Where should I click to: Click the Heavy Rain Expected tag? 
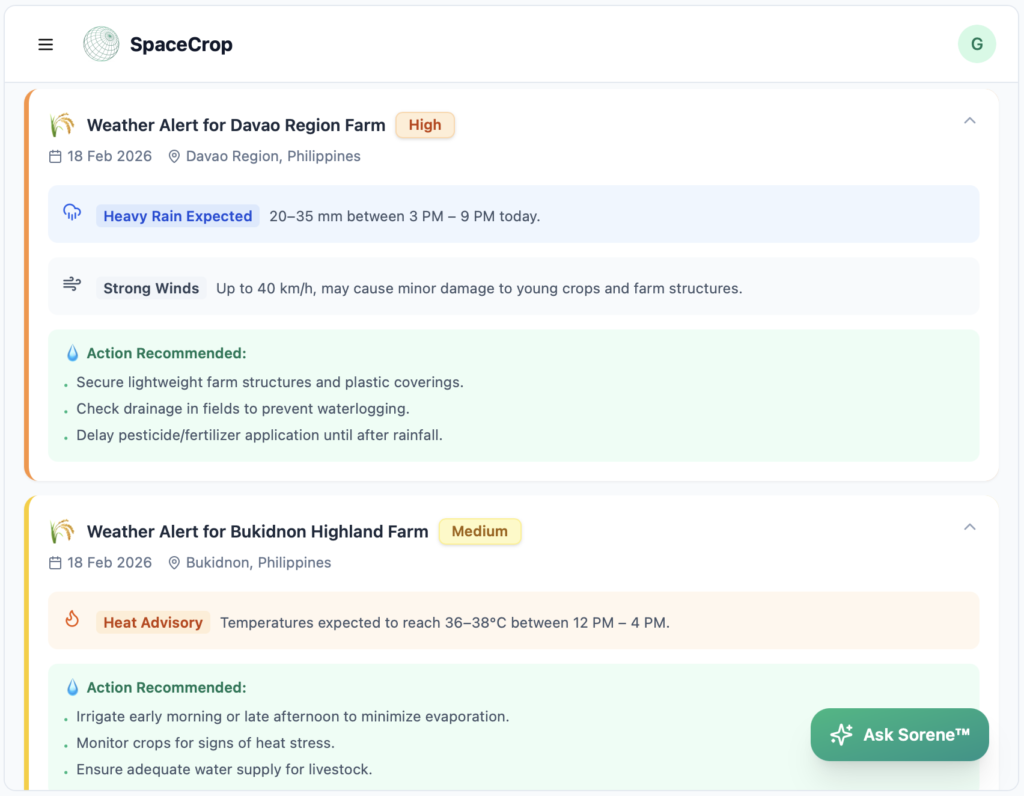178,216
